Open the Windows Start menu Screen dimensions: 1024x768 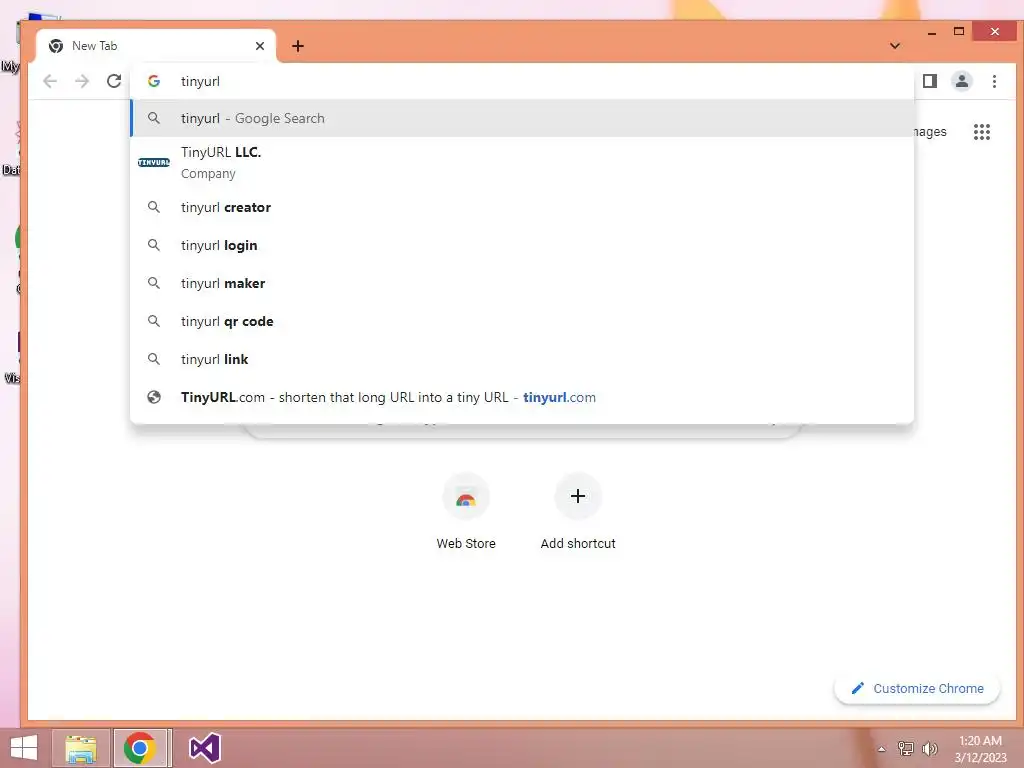24,748
